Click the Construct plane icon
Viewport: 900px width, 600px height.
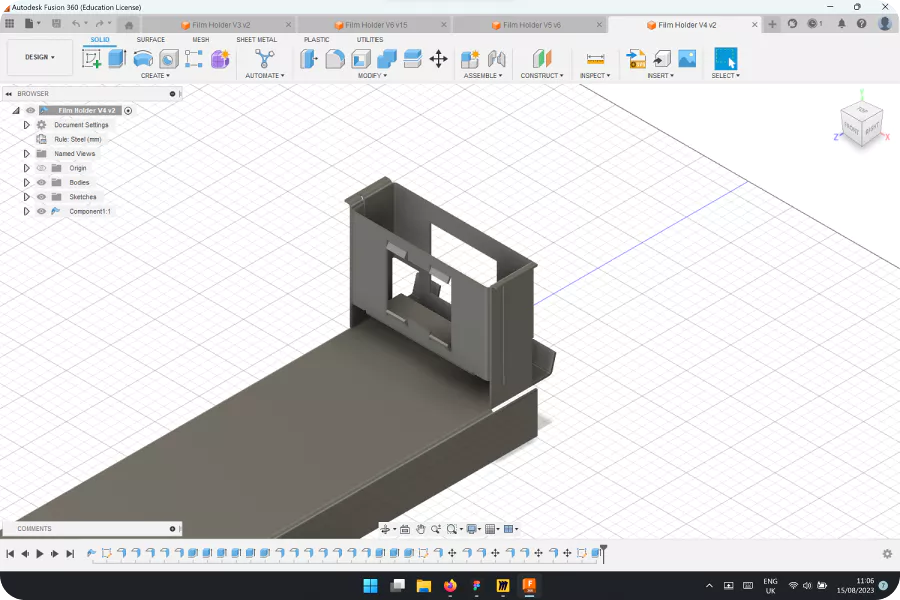tap(542, 59)
